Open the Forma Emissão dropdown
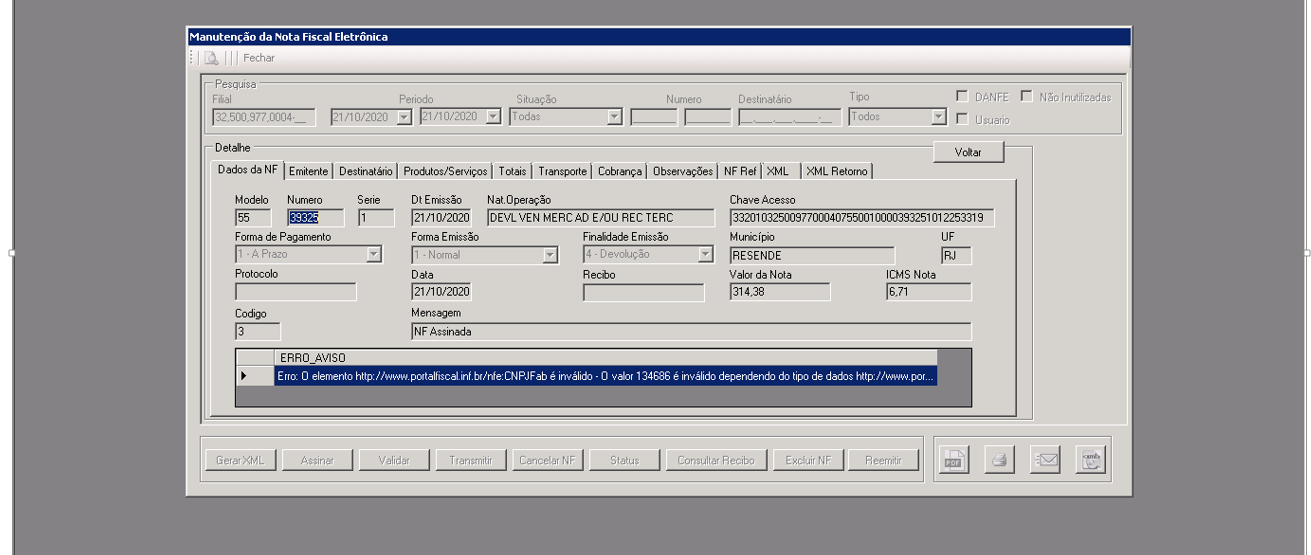The width and height of the screenshot is (1311, 555). (550, 254)
